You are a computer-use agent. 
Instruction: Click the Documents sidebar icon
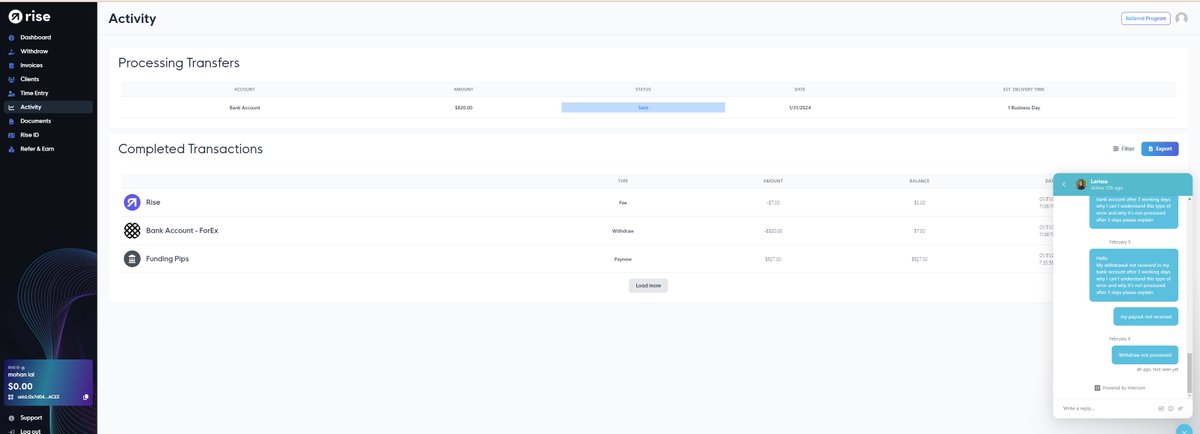pos(11,121)
